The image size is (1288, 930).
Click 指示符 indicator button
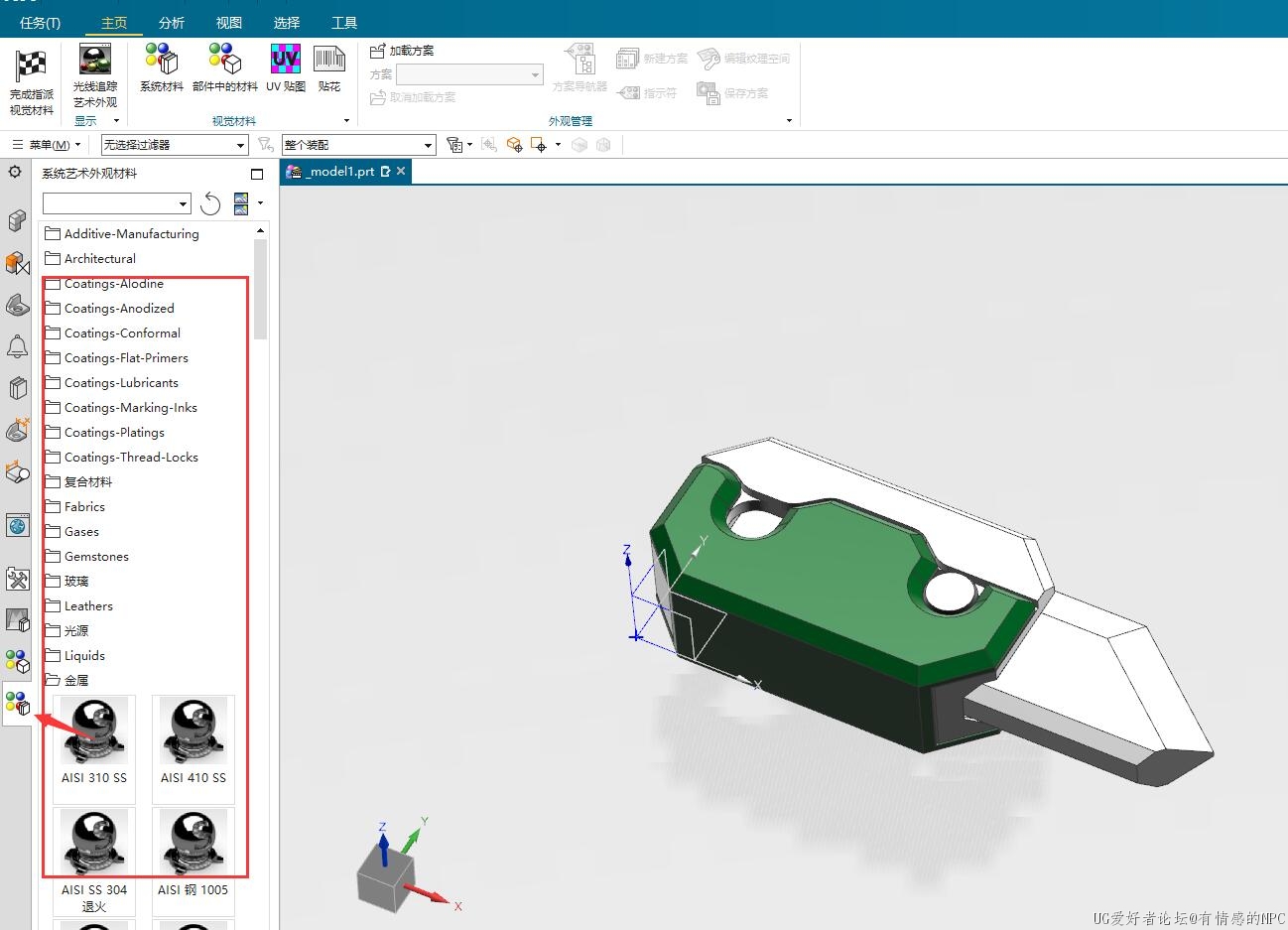coord(647,92)
